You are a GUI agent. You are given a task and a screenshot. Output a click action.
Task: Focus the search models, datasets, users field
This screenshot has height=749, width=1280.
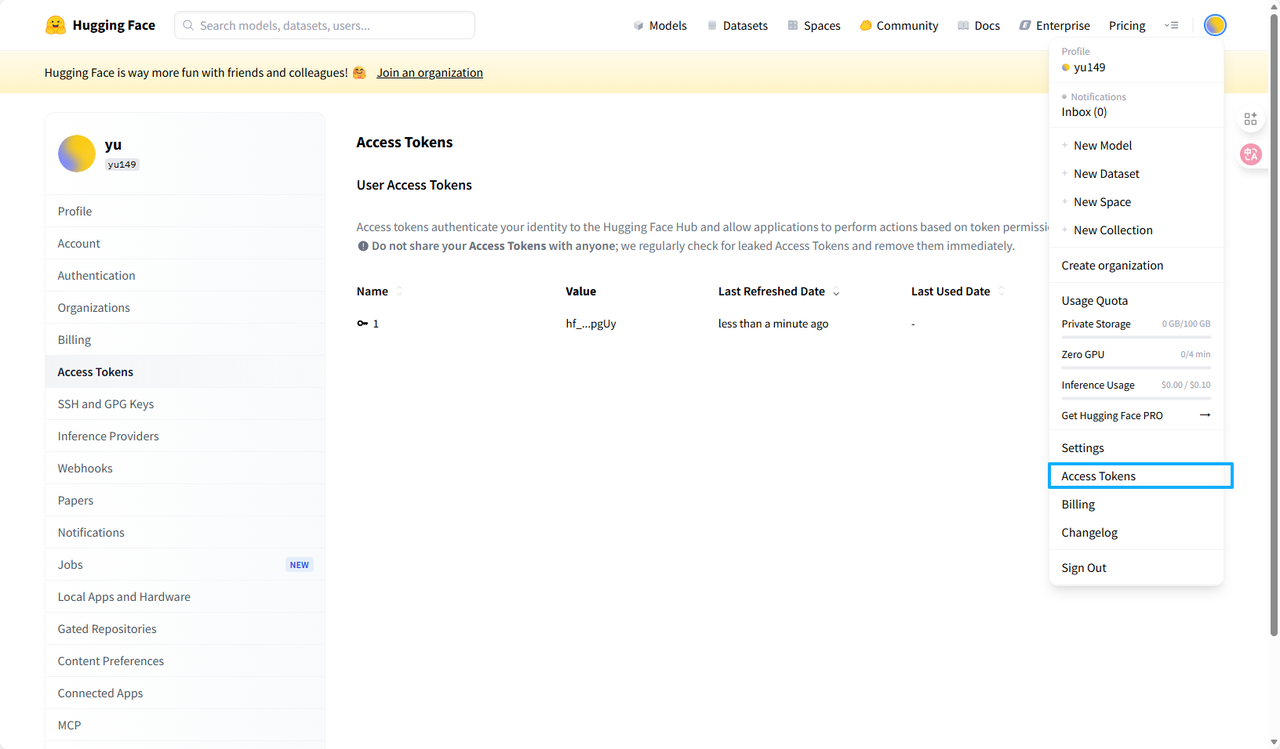(325, 25)
